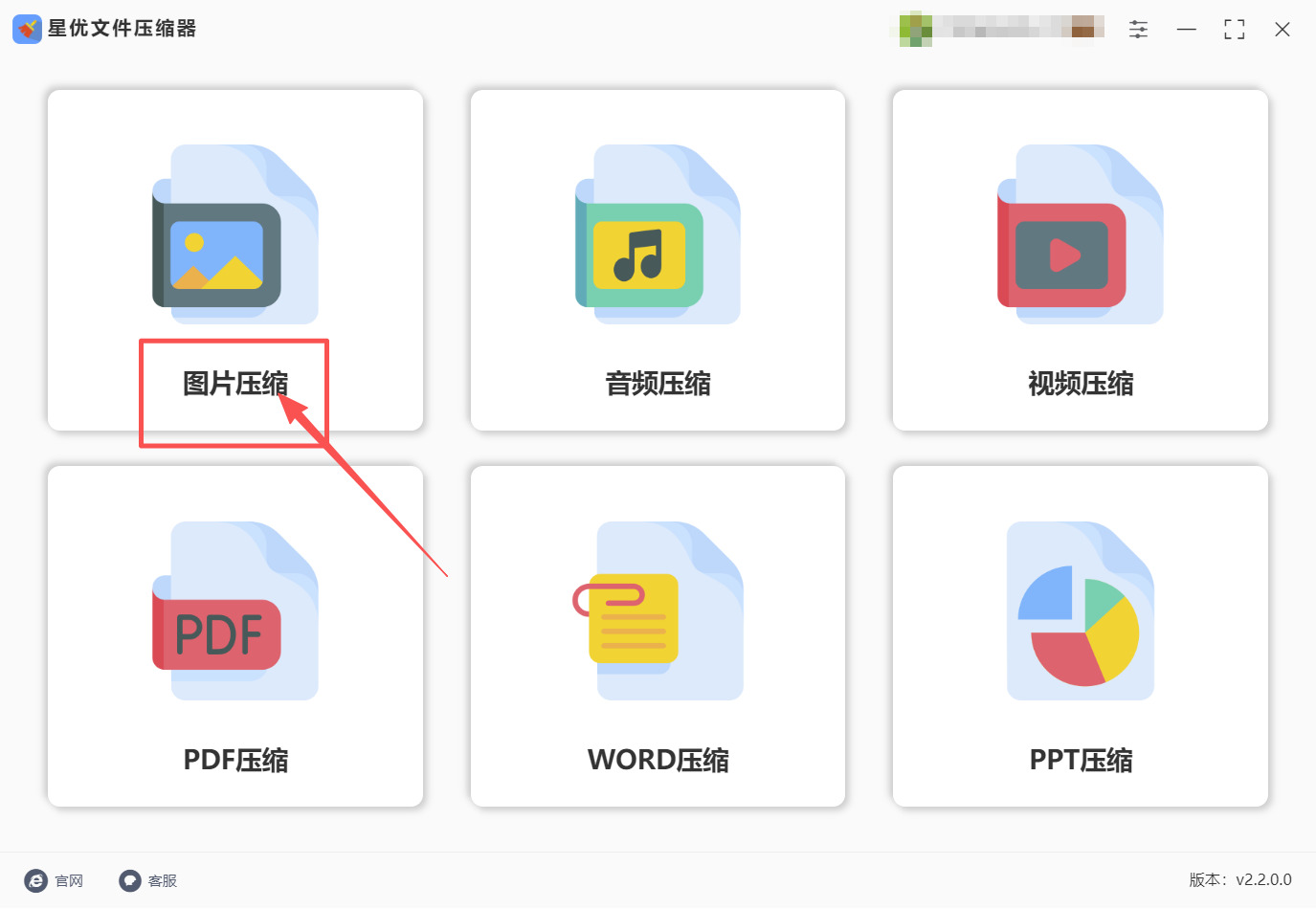Select the 视频压缩 label
This screenshot has width=1316, height=909.
click(x=1081, y=384)
